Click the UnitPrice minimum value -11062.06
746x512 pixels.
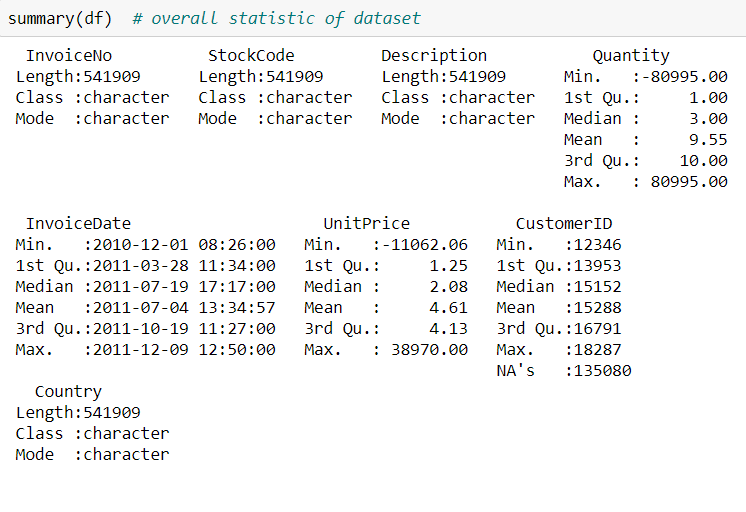coord(425,245)
